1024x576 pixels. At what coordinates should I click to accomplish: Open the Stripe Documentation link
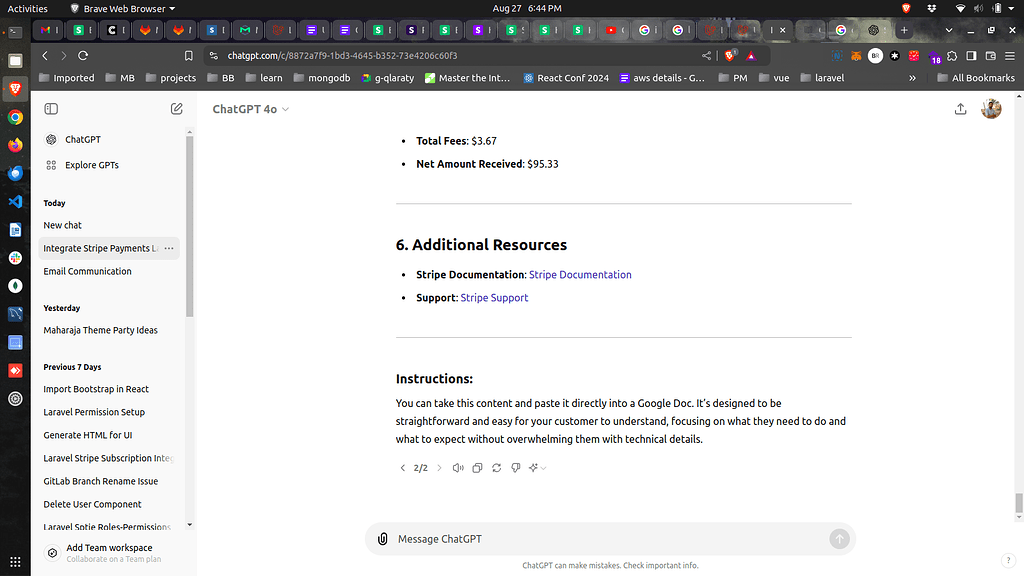pos(580,274)
